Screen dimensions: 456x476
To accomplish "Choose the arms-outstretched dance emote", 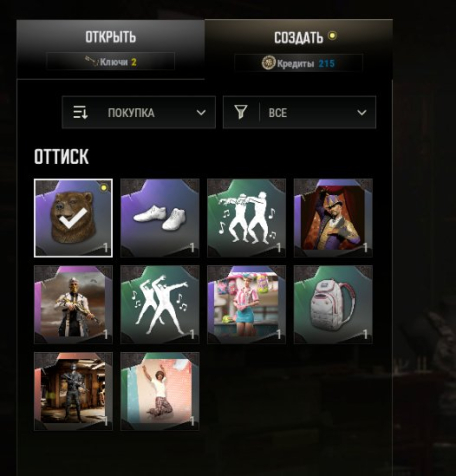I will coord(160,305).
